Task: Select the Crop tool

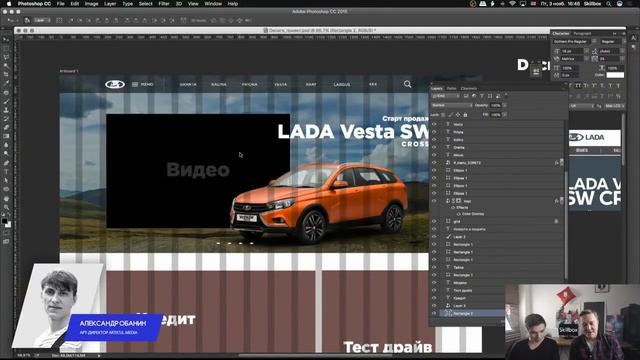Action: (x=6, y=74)
